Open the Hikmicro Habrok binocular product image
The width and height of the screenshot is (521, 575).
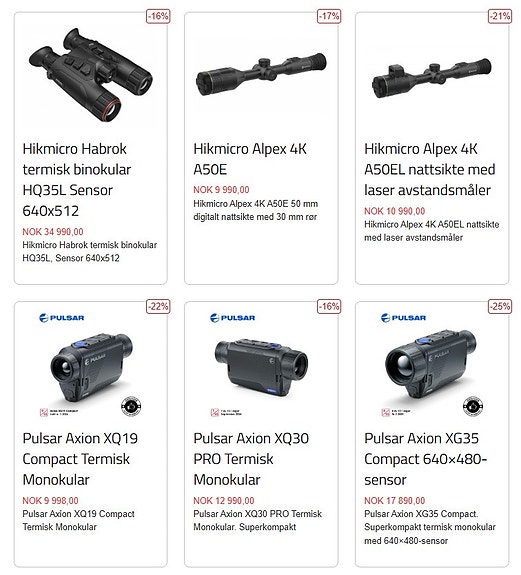[90, 75]
